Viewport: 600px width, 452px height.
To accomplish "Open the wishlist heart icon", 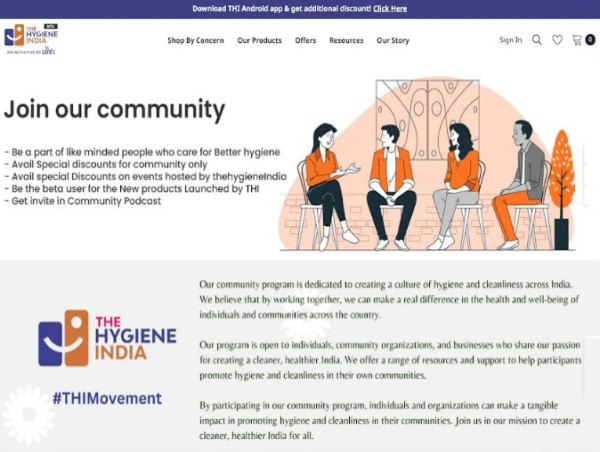I will 557,40.
